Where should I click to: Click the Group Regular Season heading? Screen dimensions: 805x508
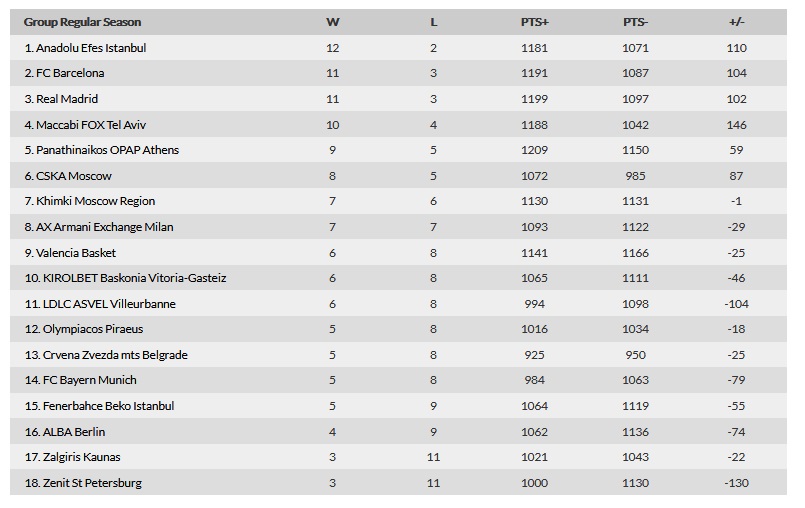pyautogui.click(x=82, y=22)
